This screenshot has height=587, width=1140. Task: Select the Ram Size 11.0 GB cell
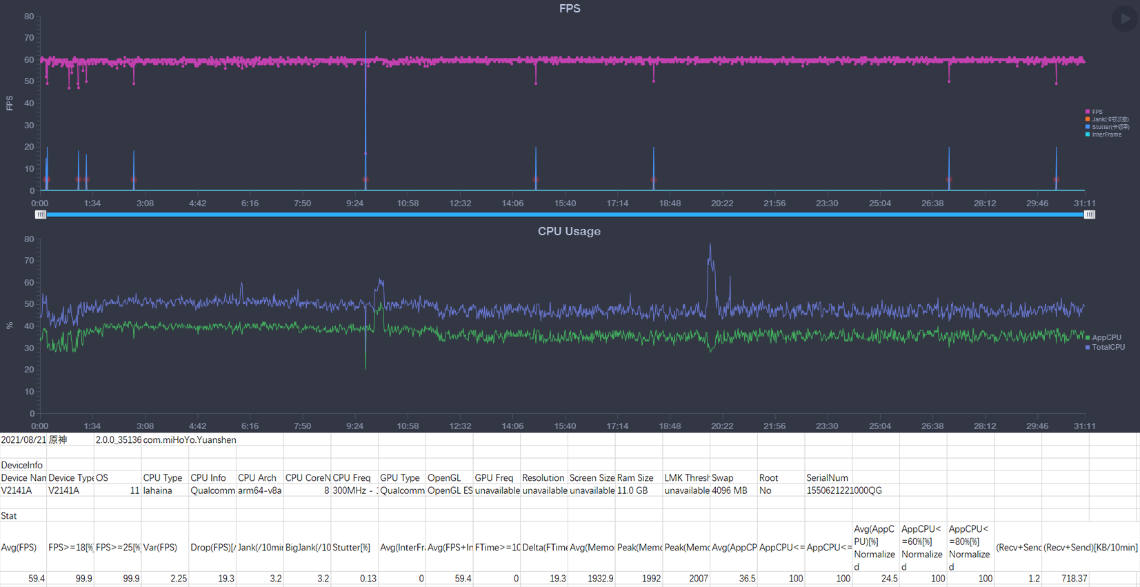639,491
